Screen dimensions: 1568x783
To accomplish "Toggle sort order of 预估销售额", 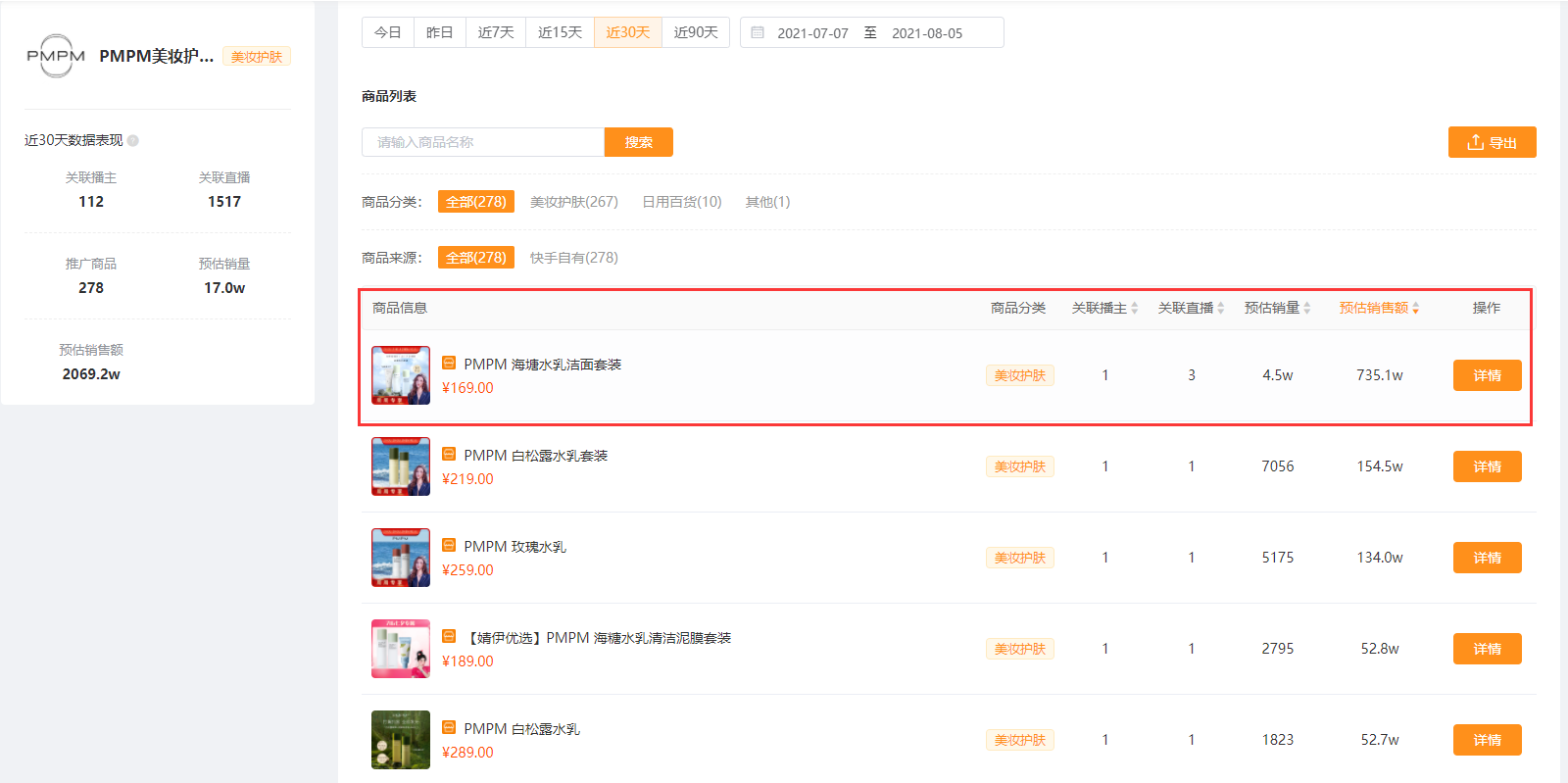I will 1416,308.
